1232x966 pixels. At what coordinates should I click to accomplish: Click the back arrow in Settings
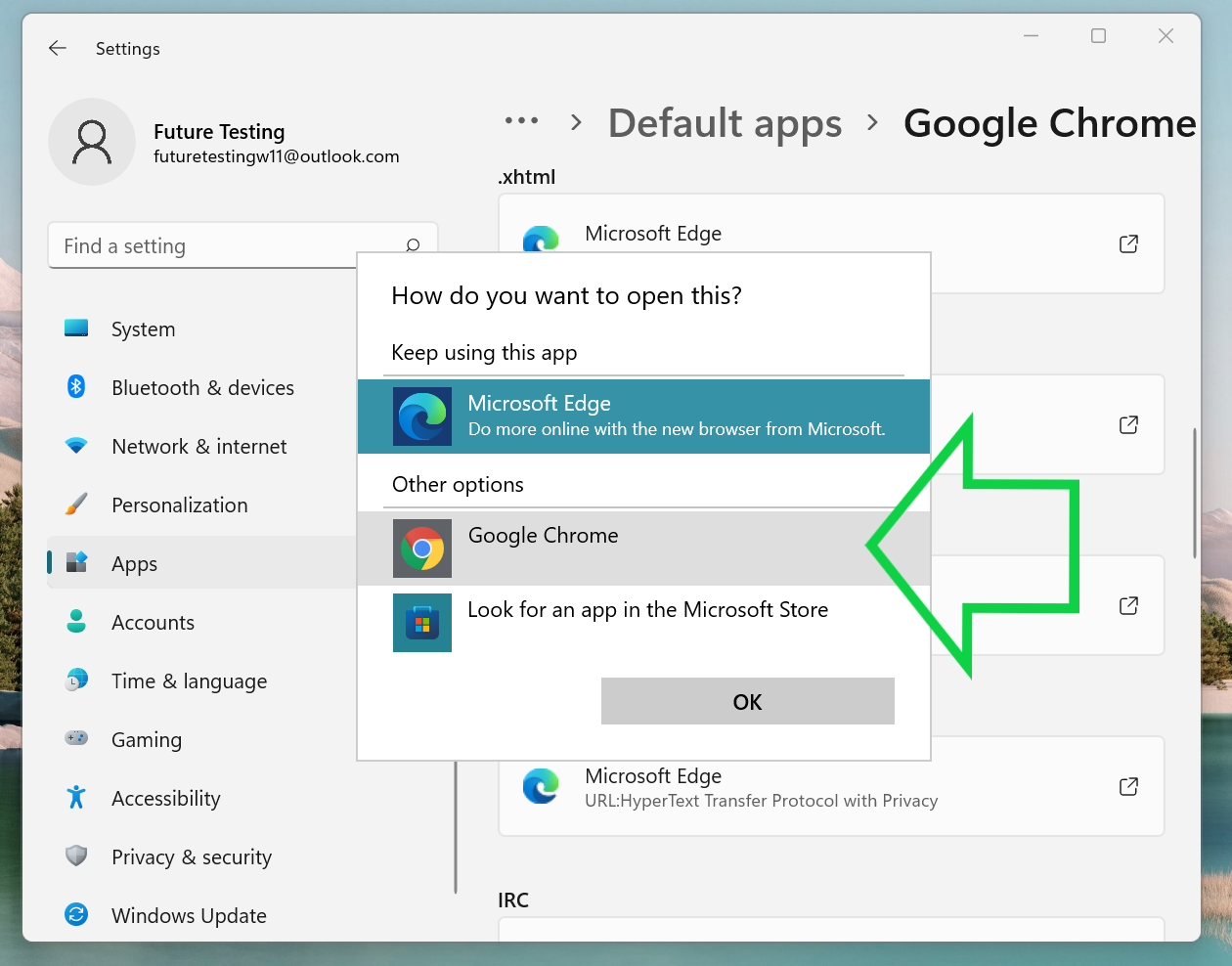pyautogui.click(x=58, y=48)
